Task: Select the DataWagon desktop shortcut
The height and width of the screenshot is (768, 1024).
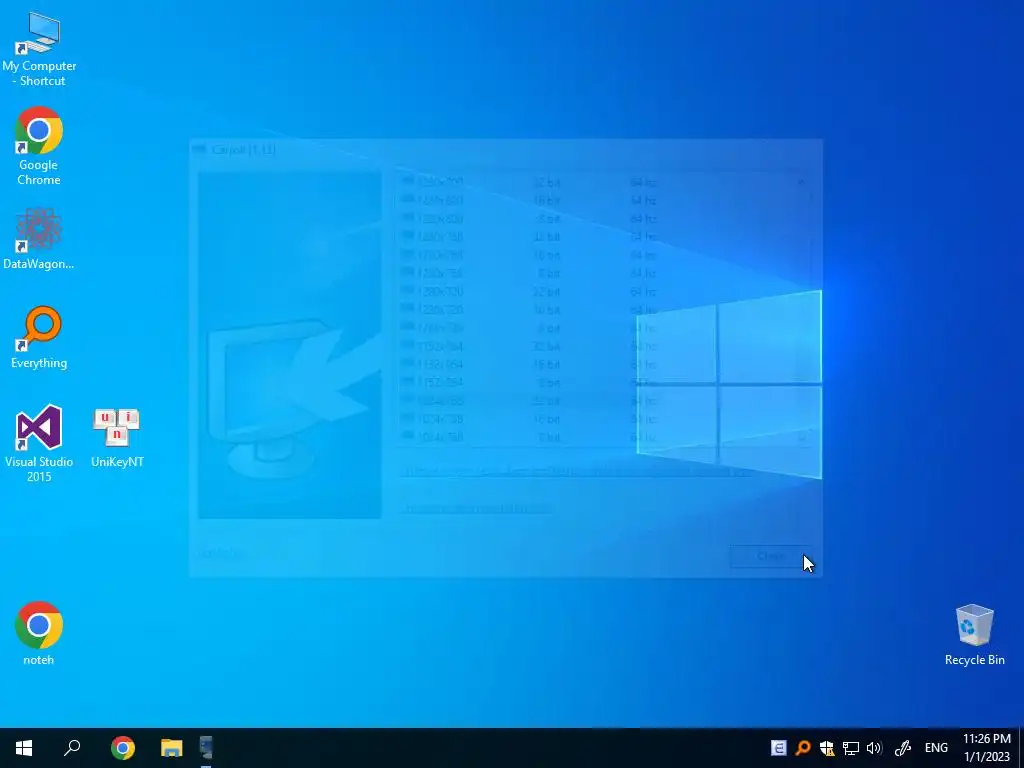Action: click(39, 238)
